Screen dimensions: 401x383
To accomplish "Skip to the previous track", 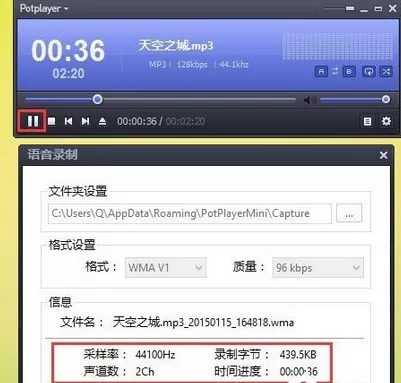I will tap(68, 121).
